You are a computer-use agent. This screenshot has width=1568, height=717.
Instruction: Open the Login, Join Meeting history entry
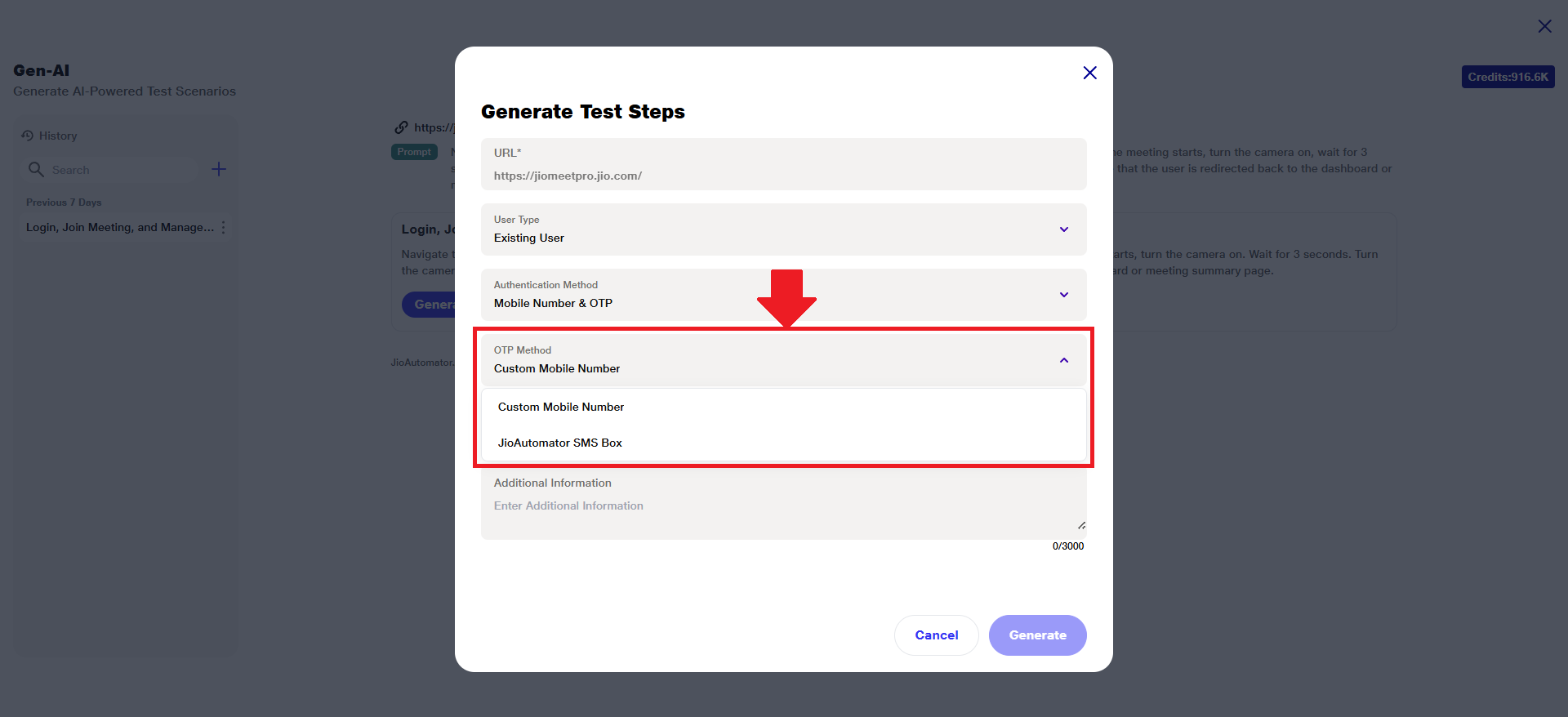pos(119,228)
